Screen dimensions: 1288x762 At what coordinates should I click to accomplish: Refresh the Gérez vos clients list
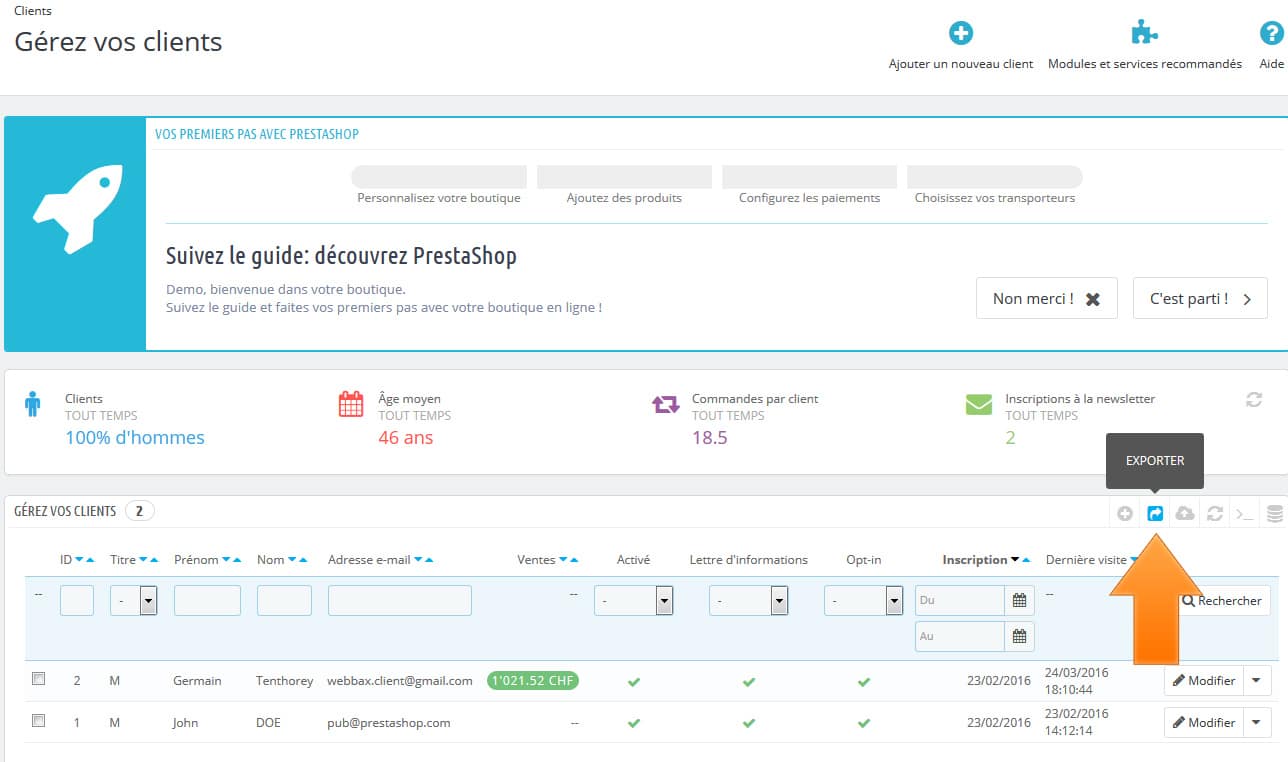coord(1215,513)
